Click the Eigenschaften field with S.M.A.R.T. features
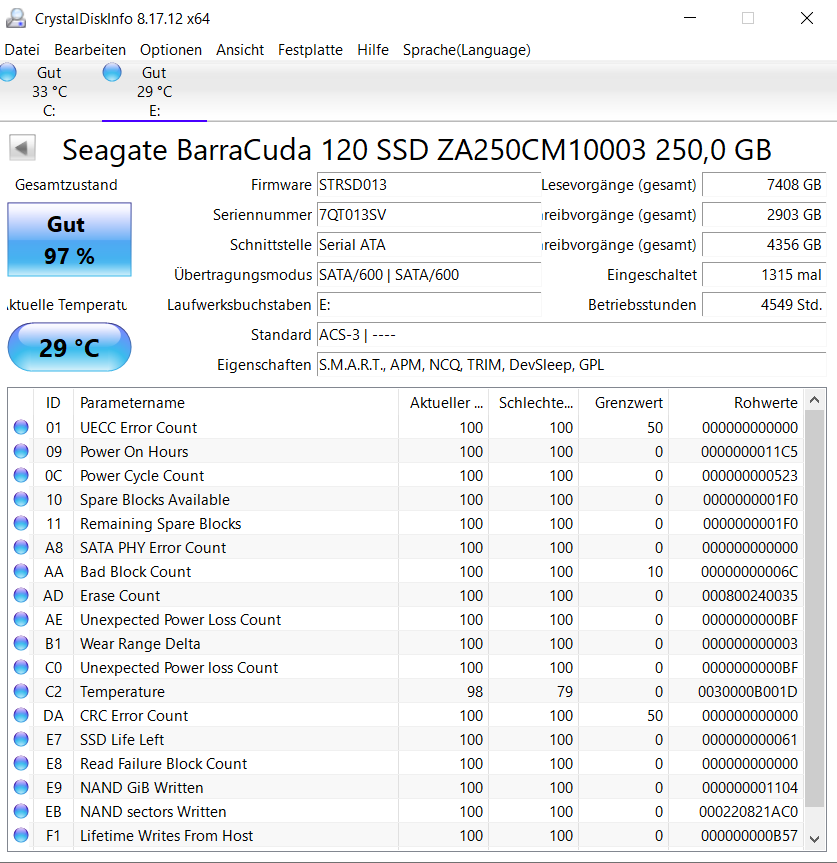Image resolution: width=837 pixels, height=863 pixels. click(572, 365)
